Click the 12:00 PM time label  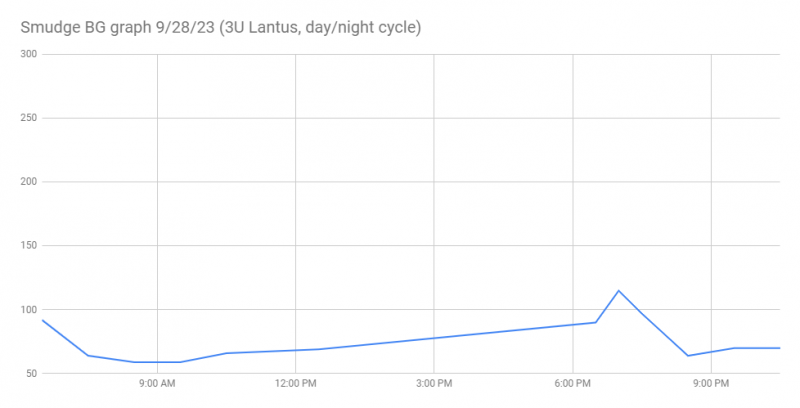[x=295, y=384]
